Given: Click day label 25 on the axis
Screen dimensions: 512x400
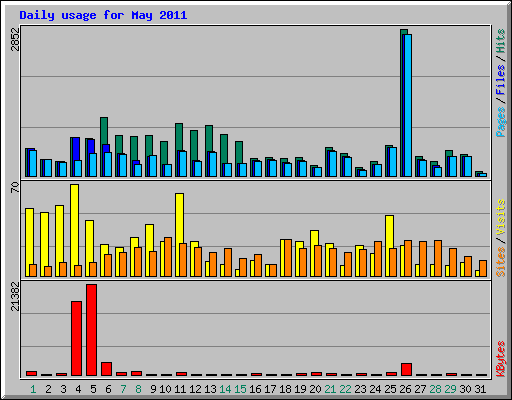Looking at the screenshot, I should [x=390, y=389].
